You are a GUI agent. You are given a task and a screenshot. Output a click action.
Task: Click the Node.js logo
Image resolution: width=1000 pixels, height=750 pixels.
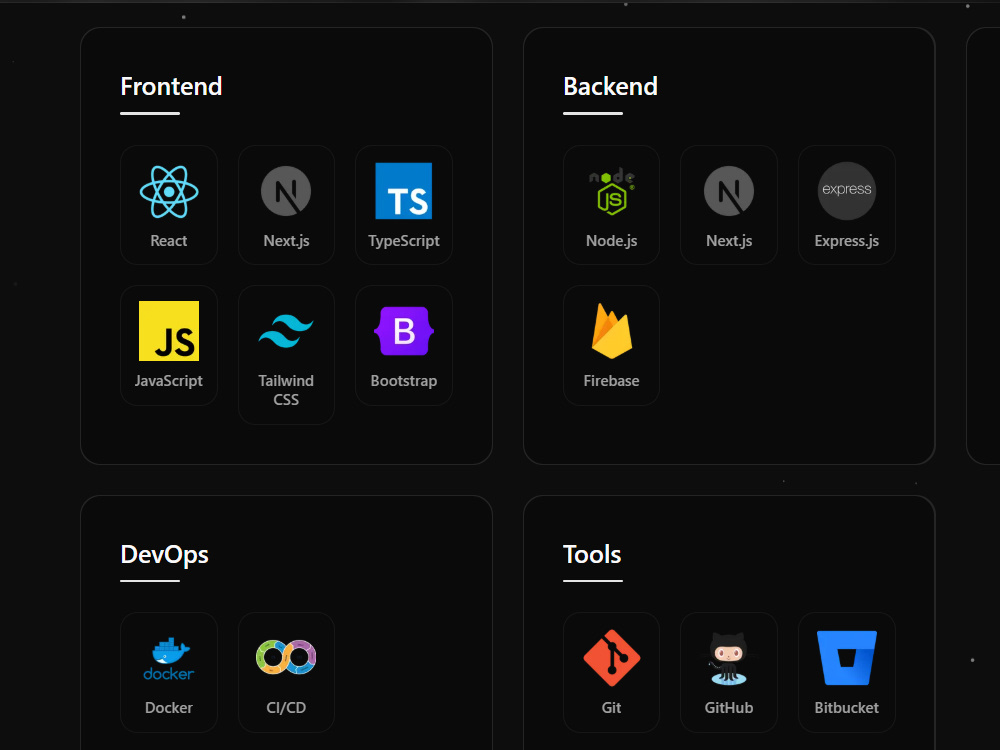tap(612, 191)
